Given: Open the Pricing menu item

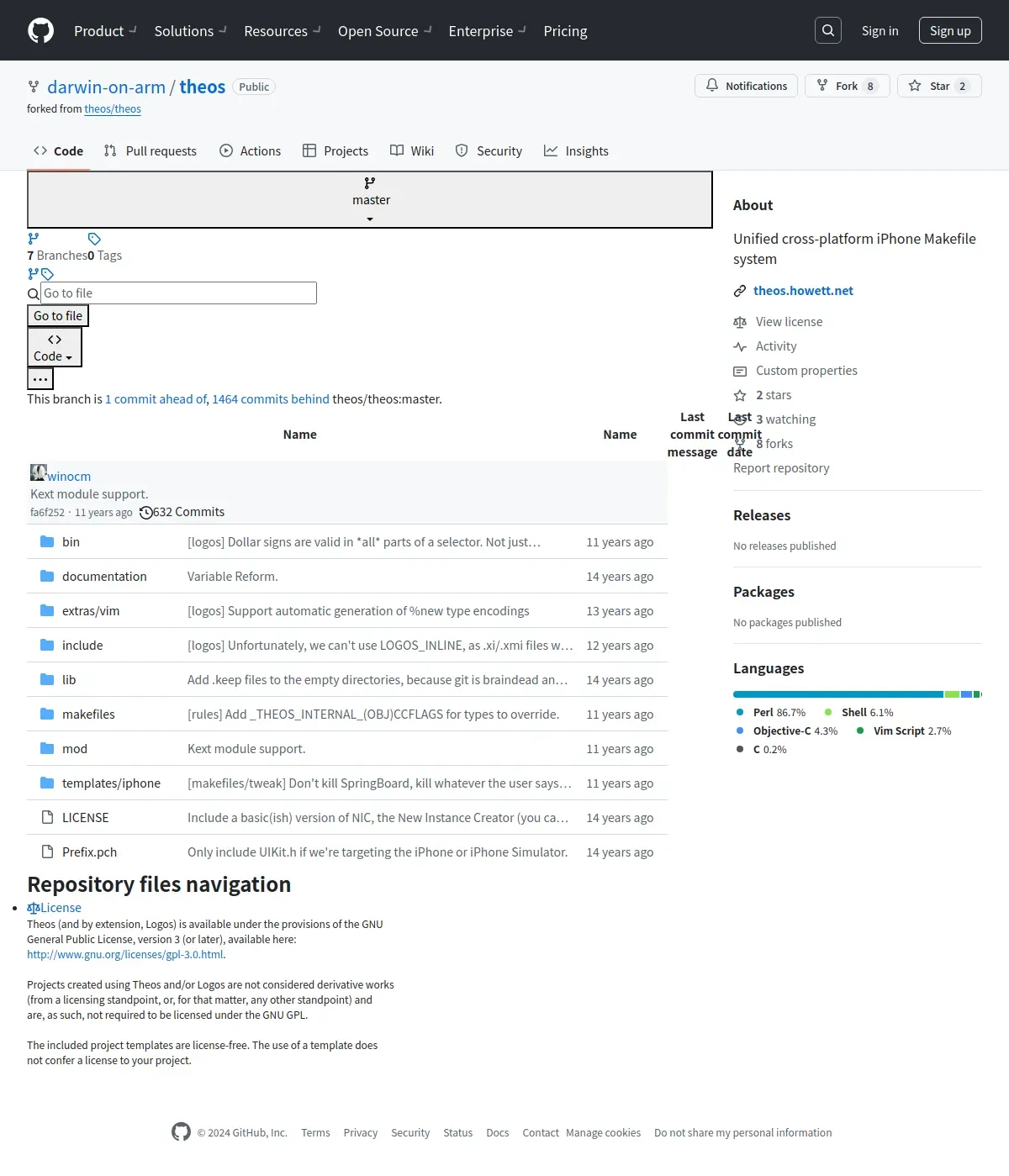Looking at the screenshot, I should (x=565, y=31).
